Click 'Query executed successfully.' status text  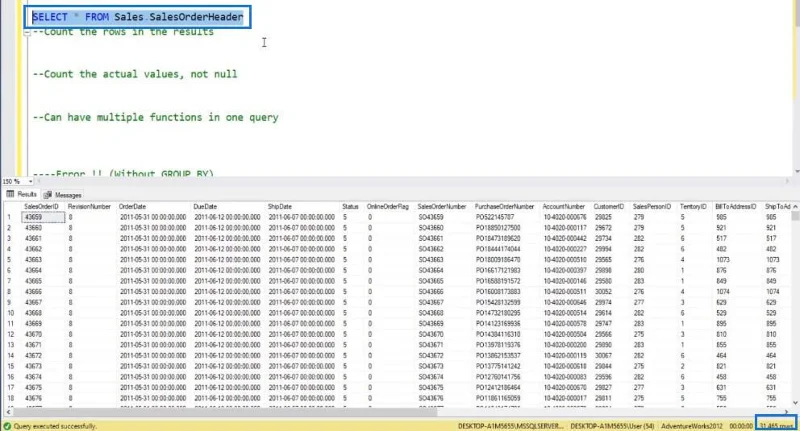click(x=55, y=426)
